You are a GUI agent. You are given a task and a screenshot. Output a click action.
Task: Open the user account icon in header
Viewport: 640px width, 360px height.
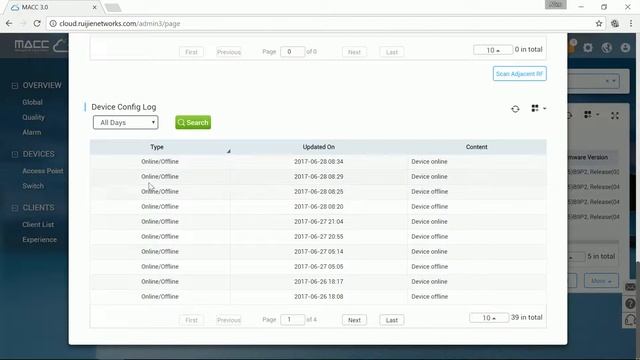625,48
